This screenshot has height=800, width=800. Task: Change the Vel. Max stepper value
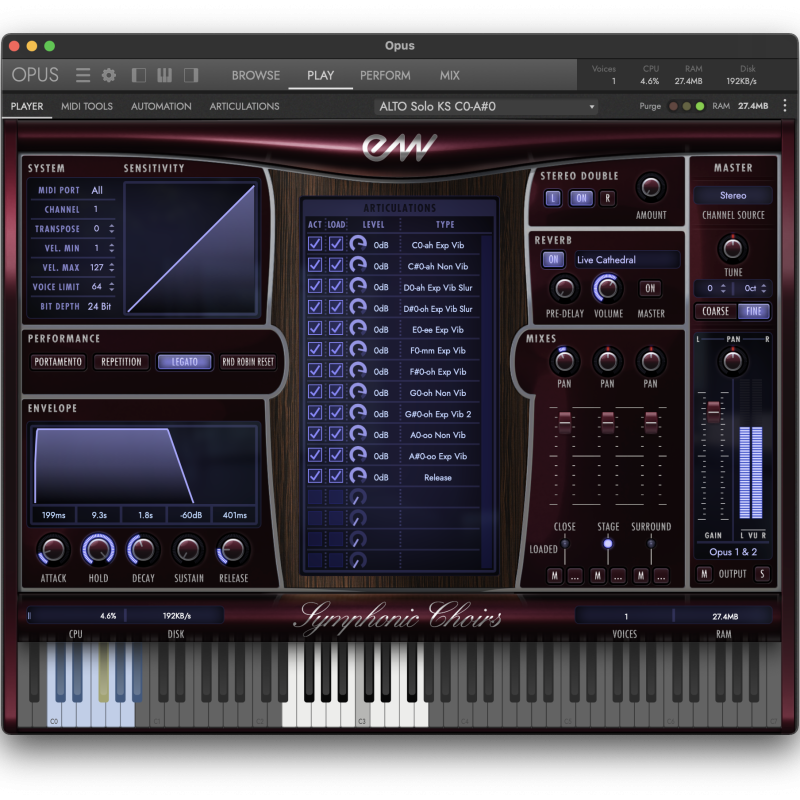click(111, 267)
